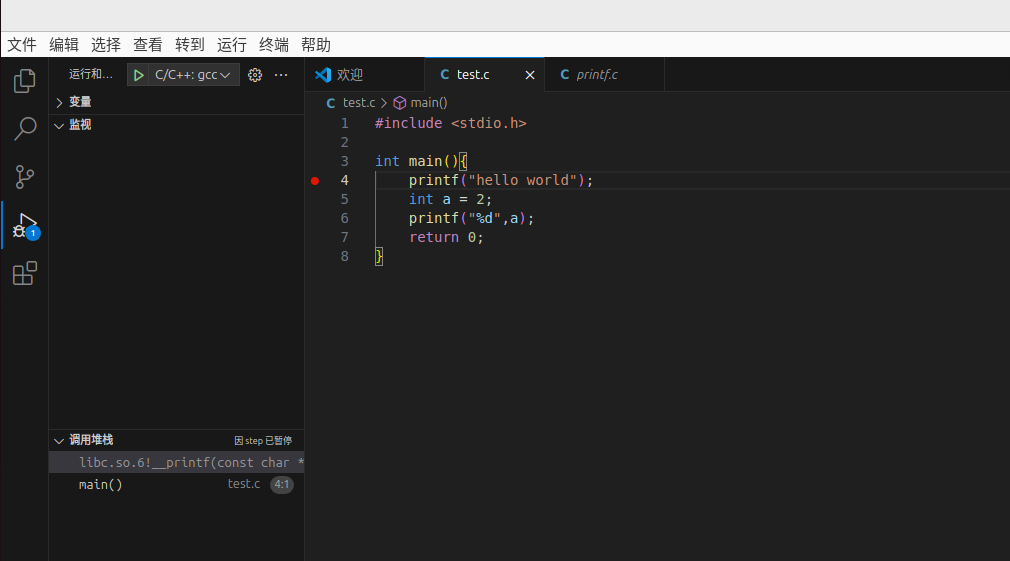Open the Search view icon

tap(25, 129)
